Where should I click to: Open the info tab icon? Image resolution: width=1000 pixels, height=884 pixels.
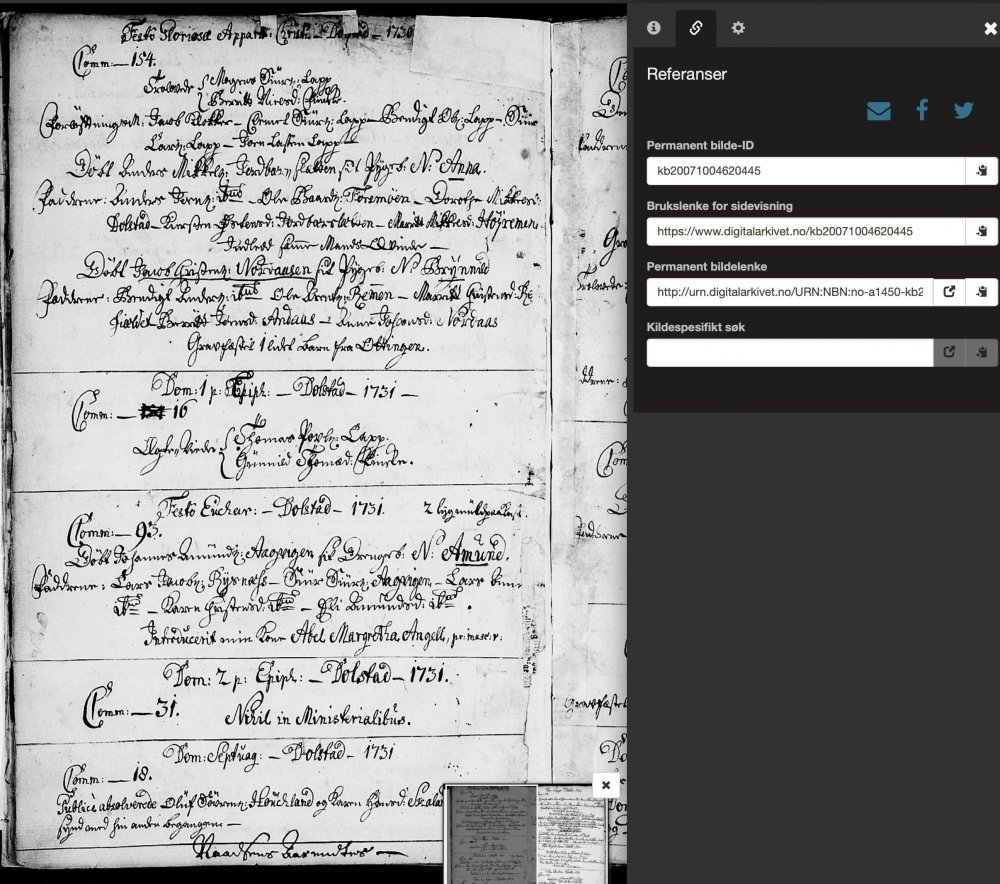click(654, 28)
